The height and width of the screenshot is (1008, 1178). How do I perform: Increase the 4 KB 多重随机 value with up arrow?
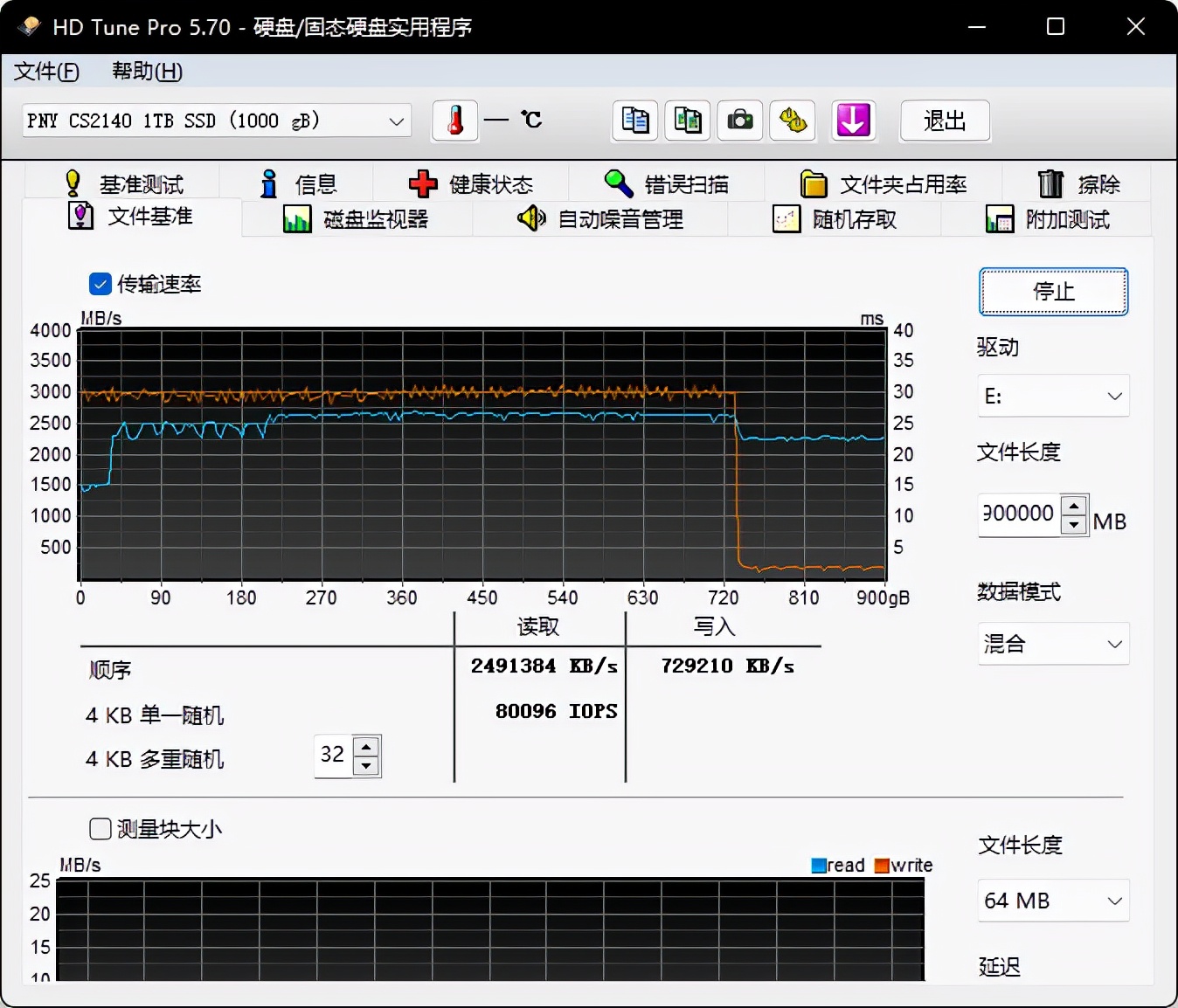click(366, 747)
